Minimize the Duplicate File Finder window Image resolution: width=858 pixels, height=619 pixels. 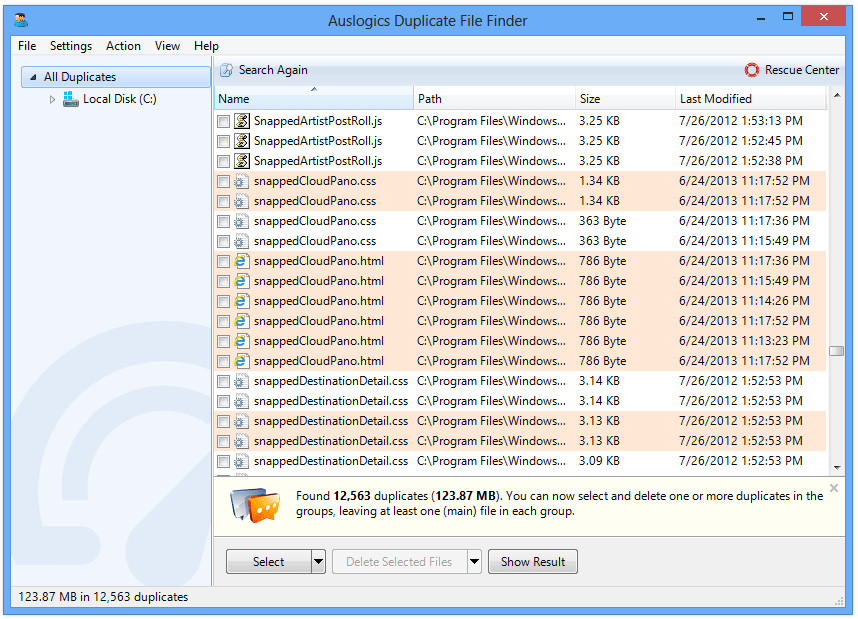coord(761,18)
